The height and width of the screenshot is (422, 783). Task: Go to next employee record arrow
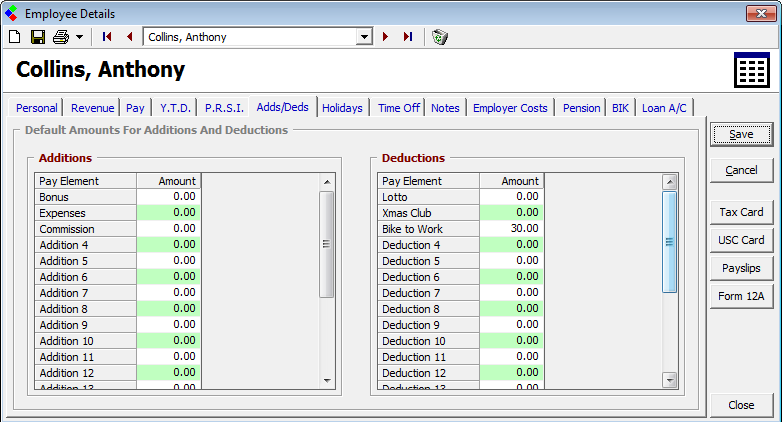click(x=386, y=37)
